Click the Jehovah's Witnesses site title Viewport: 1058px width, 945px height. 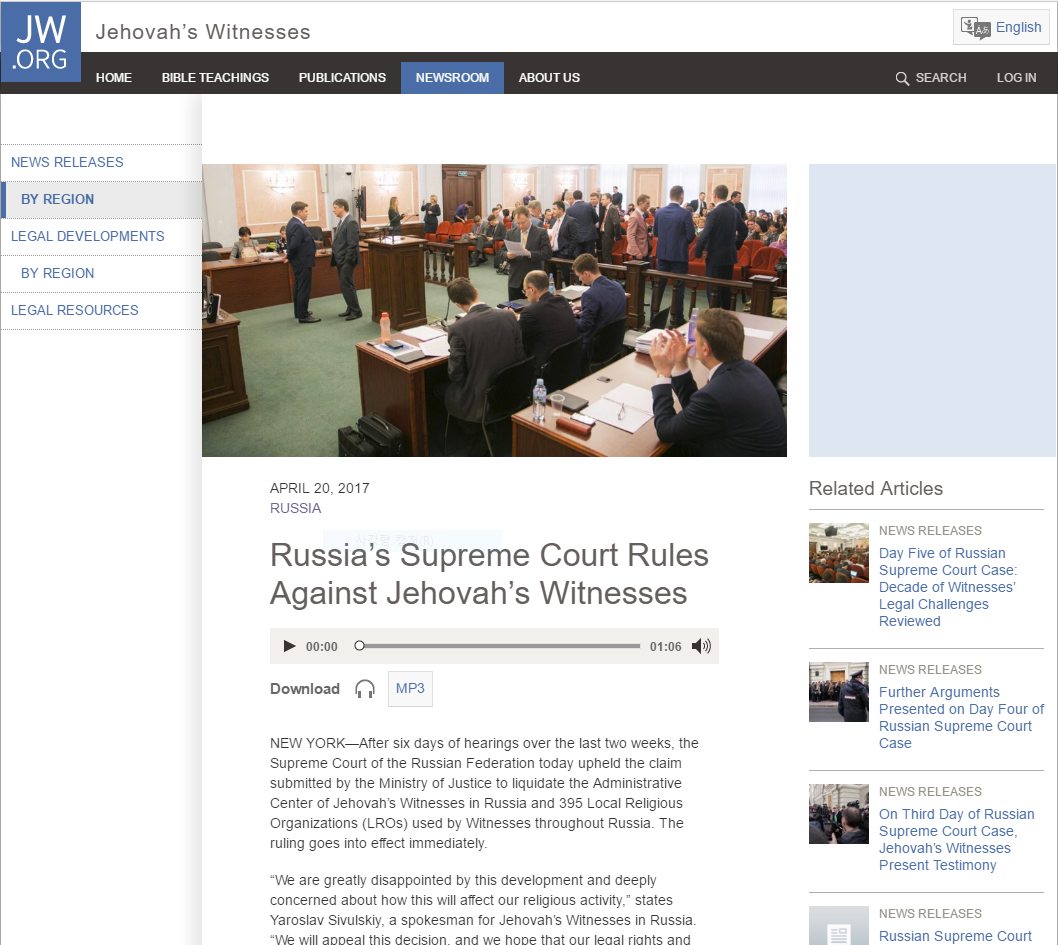pyautogui.click(x=203, y=32)
